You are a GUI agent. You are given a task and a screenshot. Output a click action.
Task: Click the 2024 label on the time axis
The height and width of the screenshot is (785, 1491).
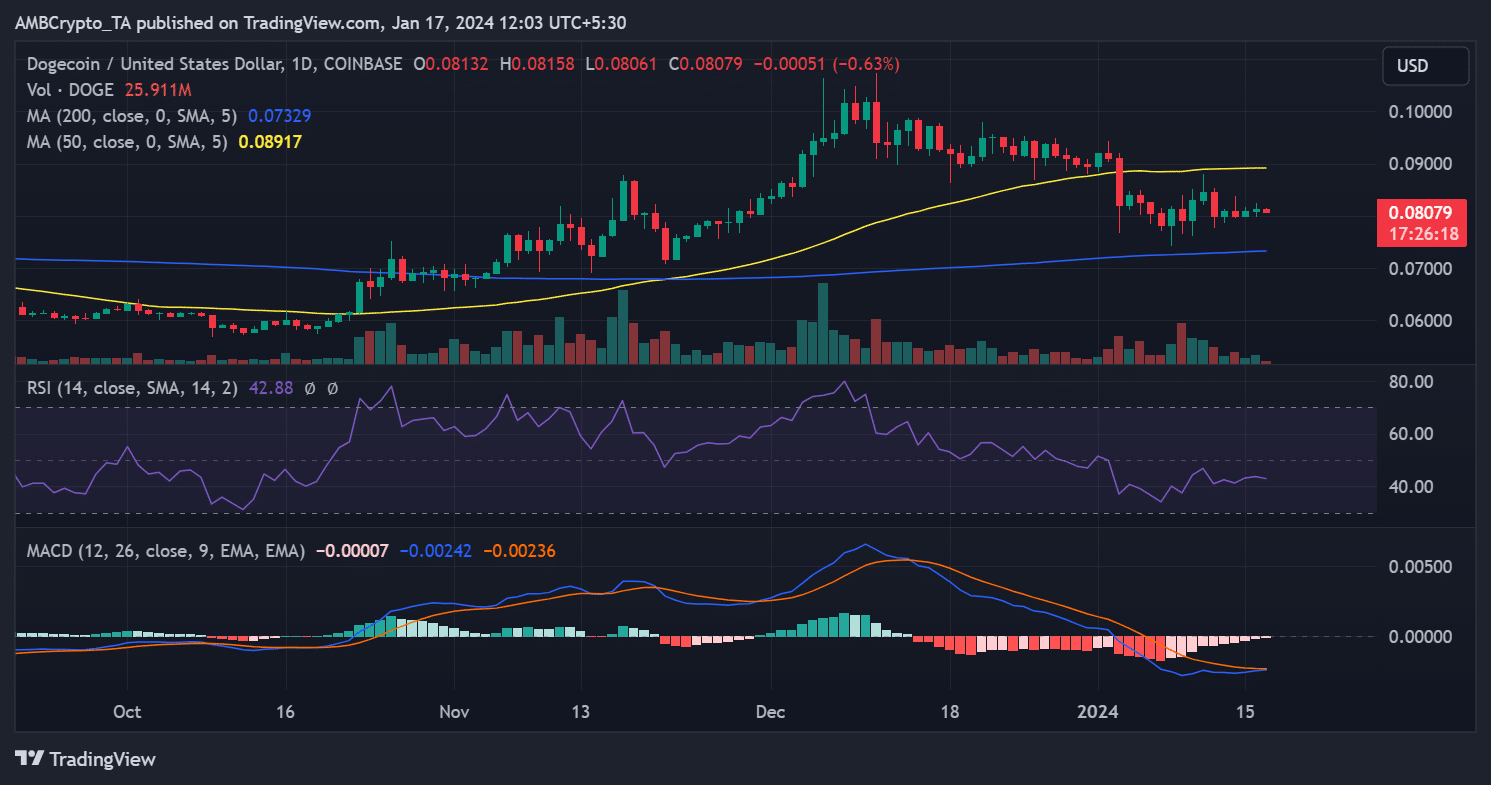pos(1100,712)
